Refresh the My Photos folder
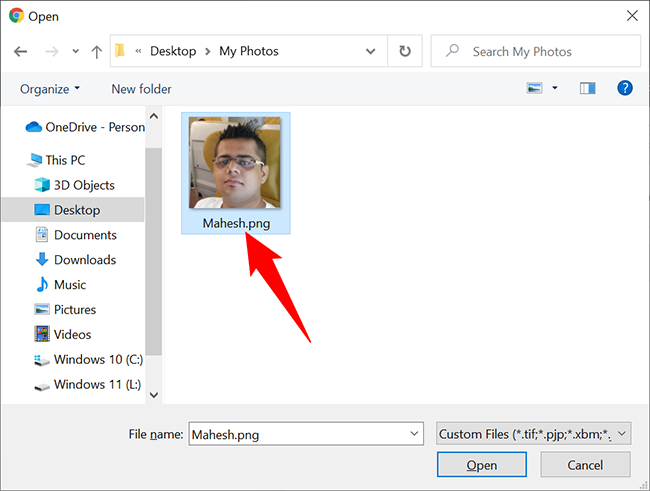This screenshot has height=491, width=650. (x=405, y=51)
